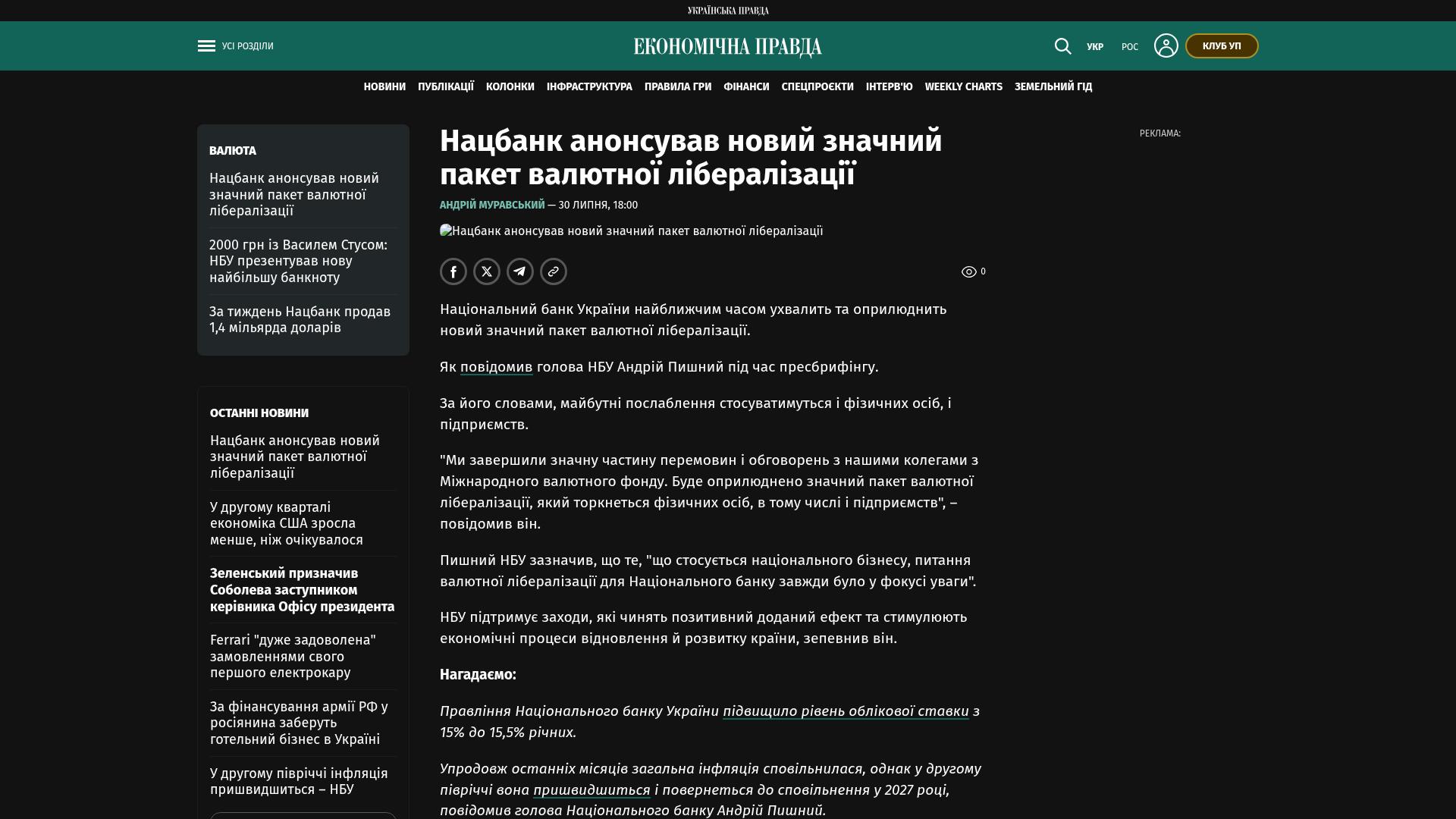This screenshot has width=1456, height=819.
Task: Click ОСТАННІ НОВИНИ heading
Action: 259,413
